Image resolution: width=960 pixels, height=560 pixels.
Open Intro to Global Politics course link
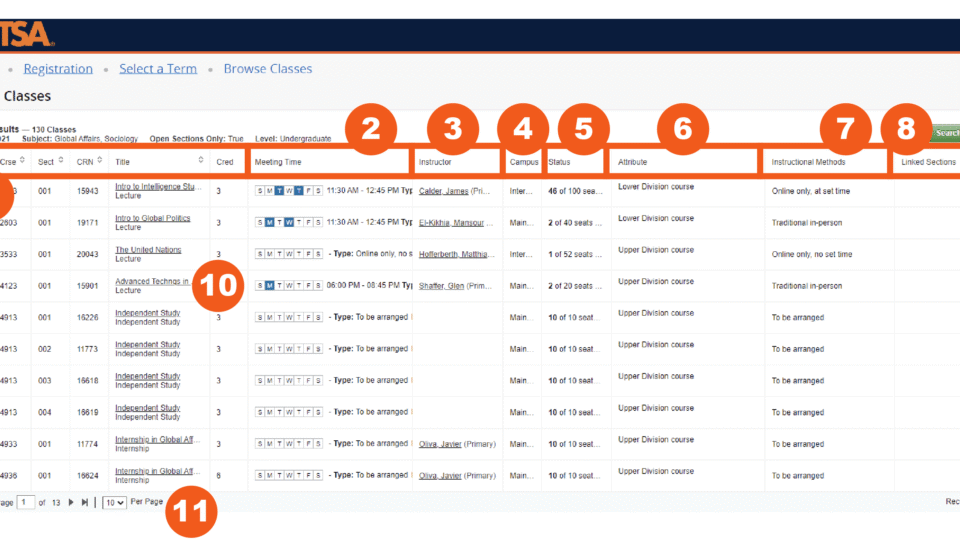pos(152,218)
